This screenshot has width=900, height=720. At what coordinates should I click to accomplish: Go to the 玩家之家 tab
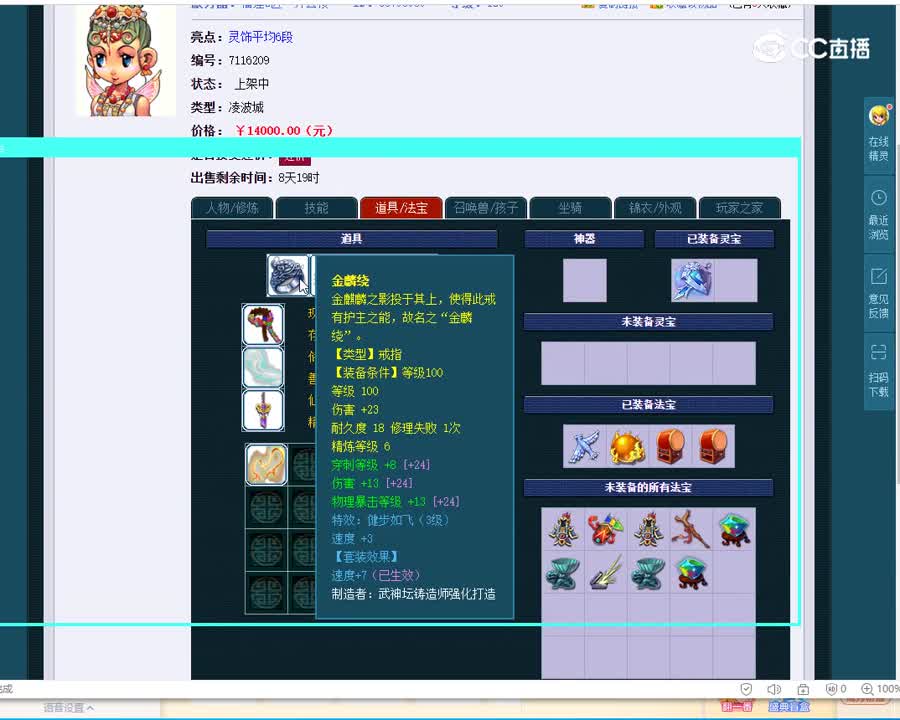[739, 208]
